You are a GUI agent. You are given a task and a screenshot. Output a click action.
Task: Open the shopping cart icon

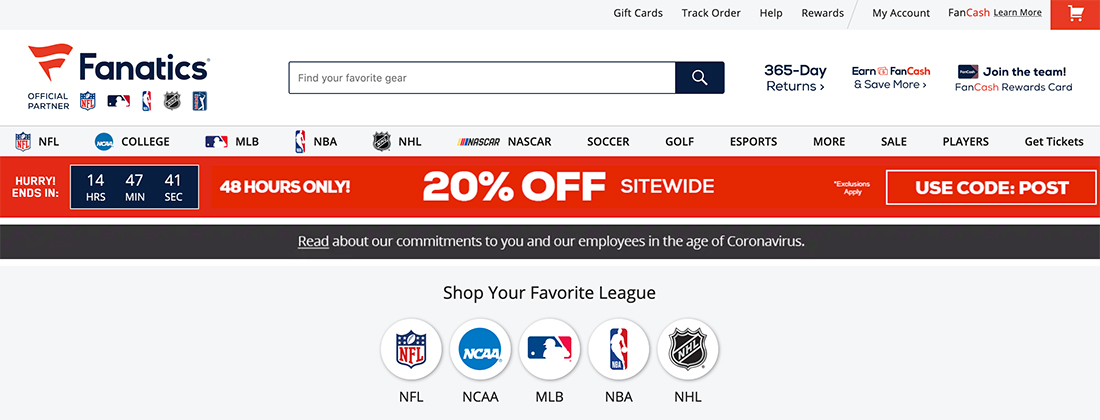[1075, 13]
